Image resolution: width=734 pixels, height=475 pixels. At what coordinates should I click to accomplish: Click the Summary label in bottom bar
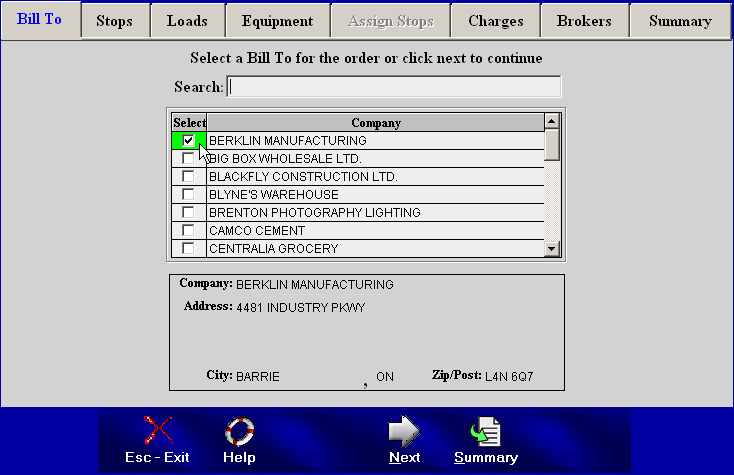tap(486, 457)
